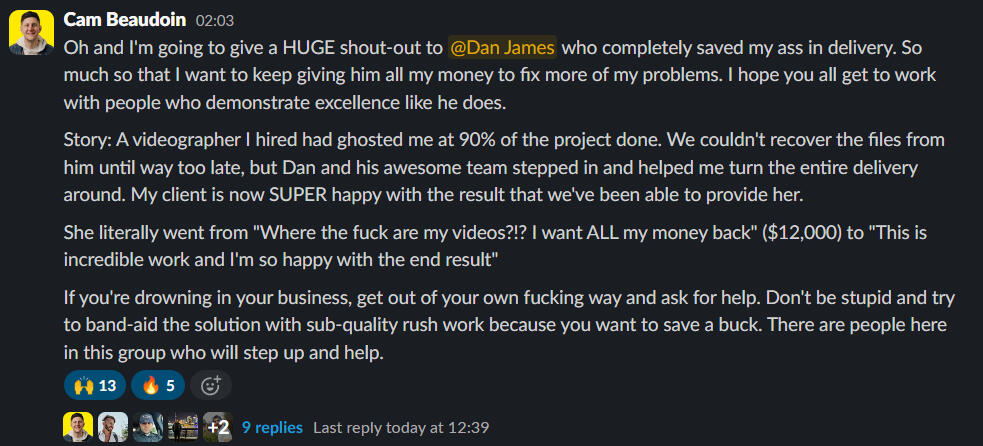Click the paragraph If you're drowning in your business
Screen dimensions: 983x446
tap(509, 325)
